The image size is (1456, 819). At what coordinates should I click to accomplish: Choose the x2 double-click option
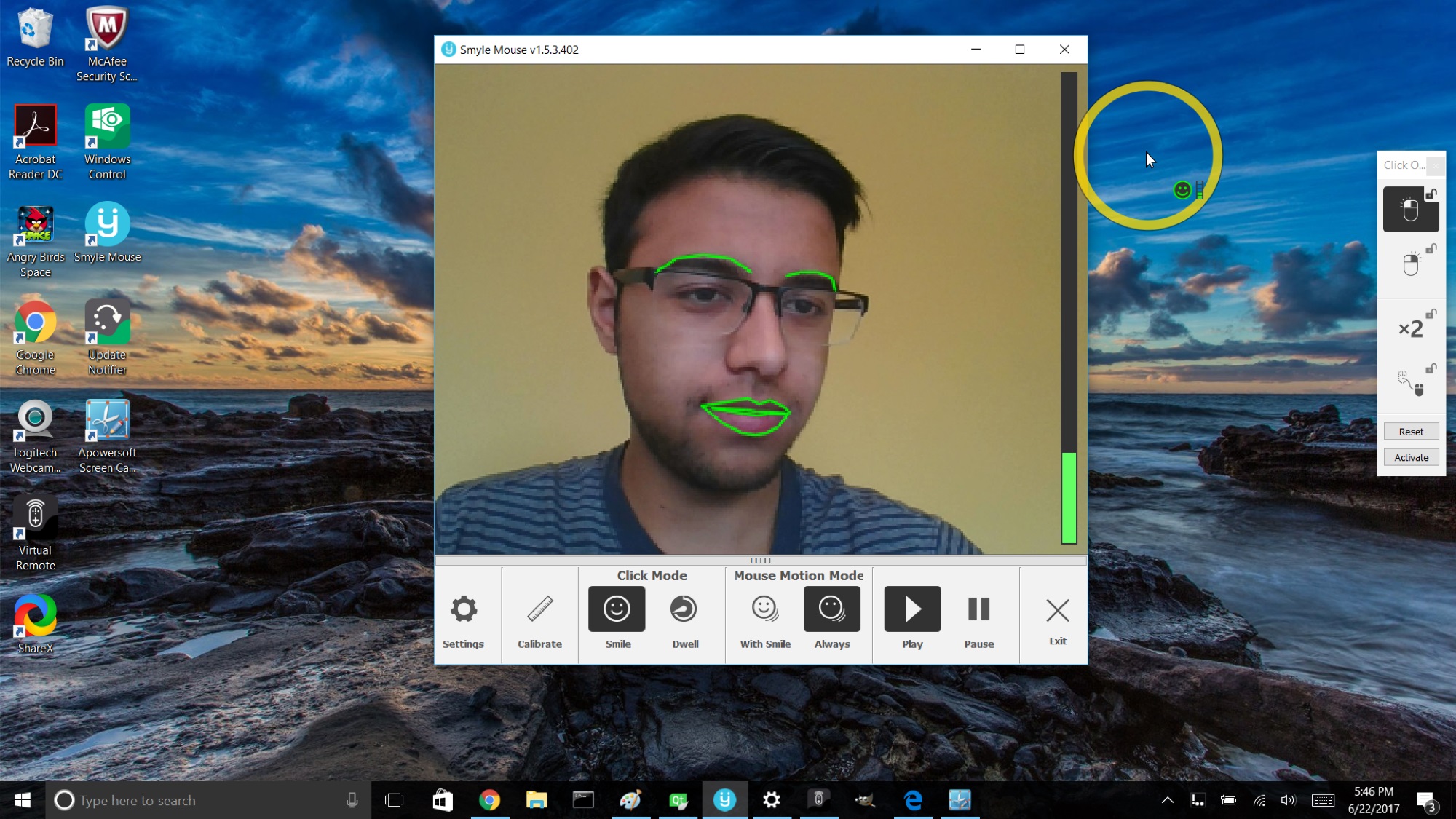[1411, 328]
